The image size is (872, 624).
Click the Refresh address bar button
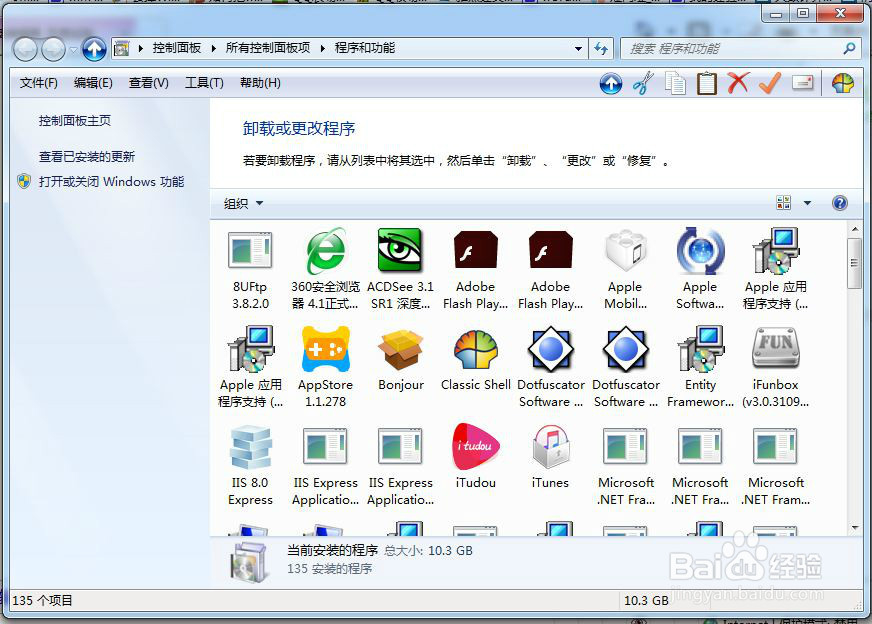[601, 48]
